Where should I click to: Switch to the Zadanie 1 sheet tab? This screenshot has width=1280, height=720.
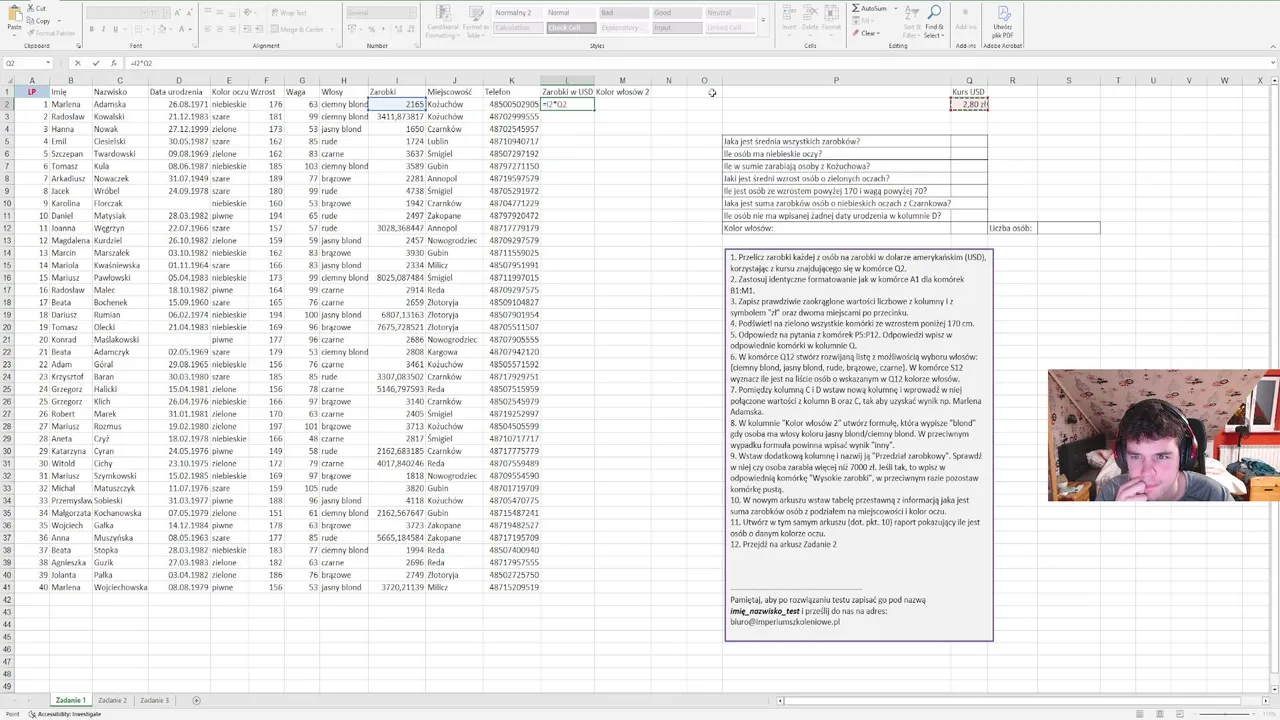tap(71, 700)
